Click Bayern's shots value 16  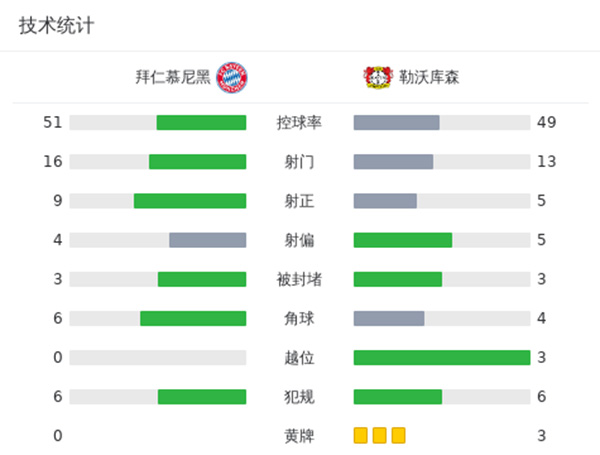52,162
